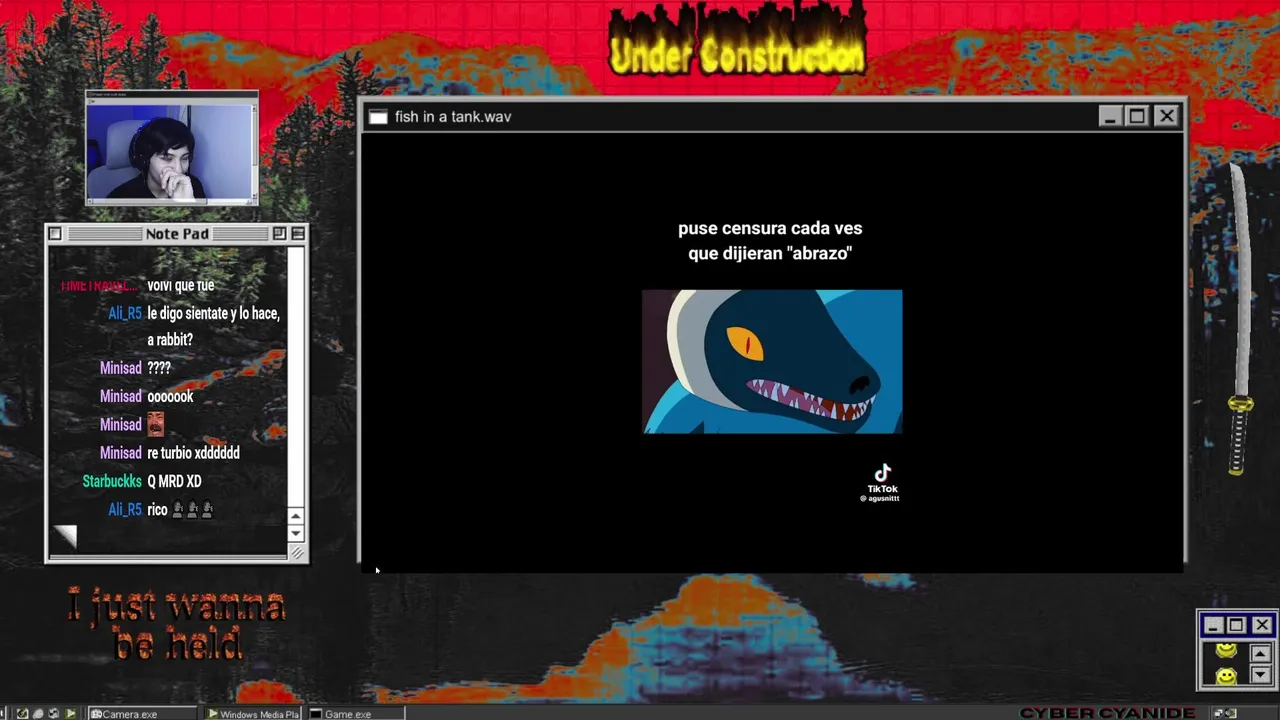
Task: Click the upper smiley face in emoji widget
Action: point(1226,651)
